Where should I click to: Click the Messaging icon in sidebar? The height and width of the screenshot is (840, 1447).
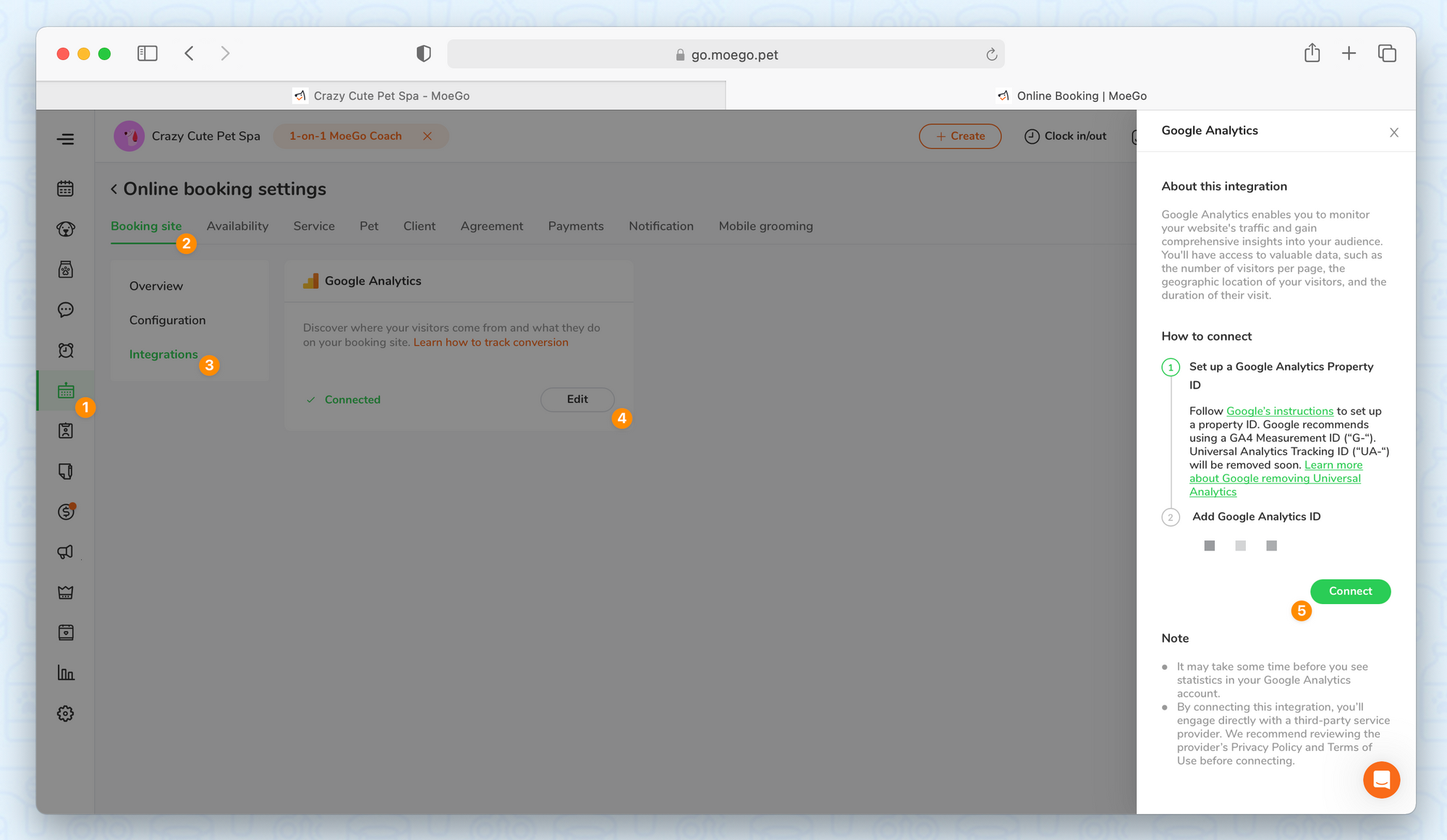(66, 310)
